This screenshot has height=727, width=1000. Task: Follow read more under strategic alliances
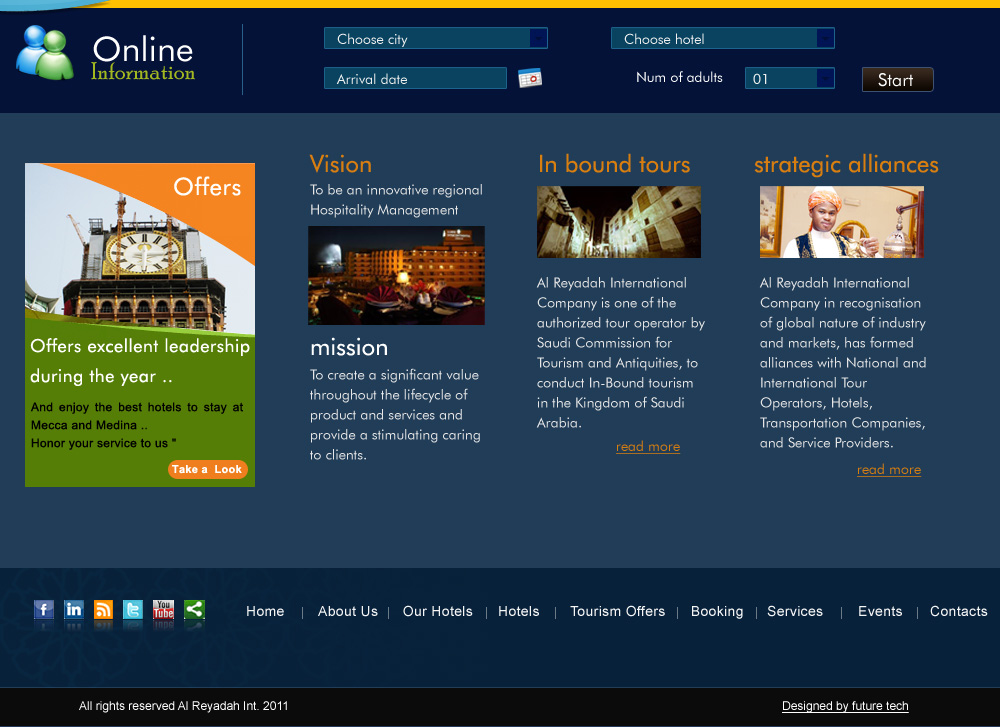point(889,469)
